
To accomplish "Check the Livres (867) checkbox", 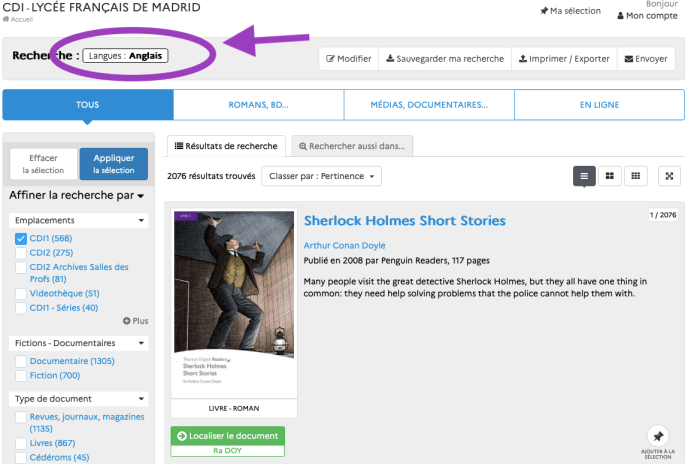I will point(21,443).
